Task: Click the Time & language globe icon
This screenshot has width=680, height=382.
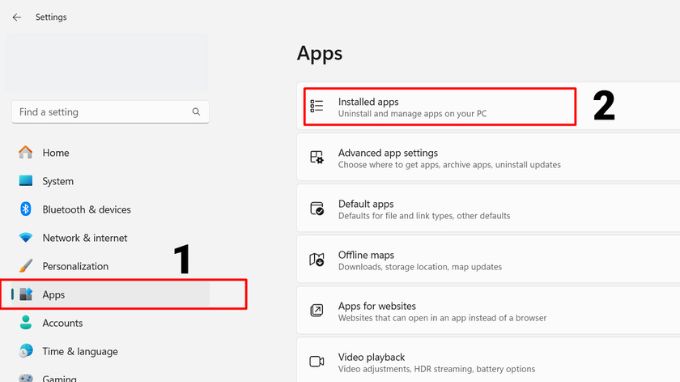Action: [x=26, y=350]
